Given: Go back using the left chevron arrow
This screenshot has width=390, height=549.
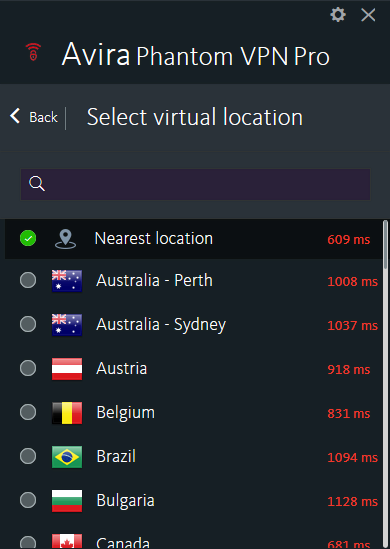Looking at the screenshot, I should 15,116.
